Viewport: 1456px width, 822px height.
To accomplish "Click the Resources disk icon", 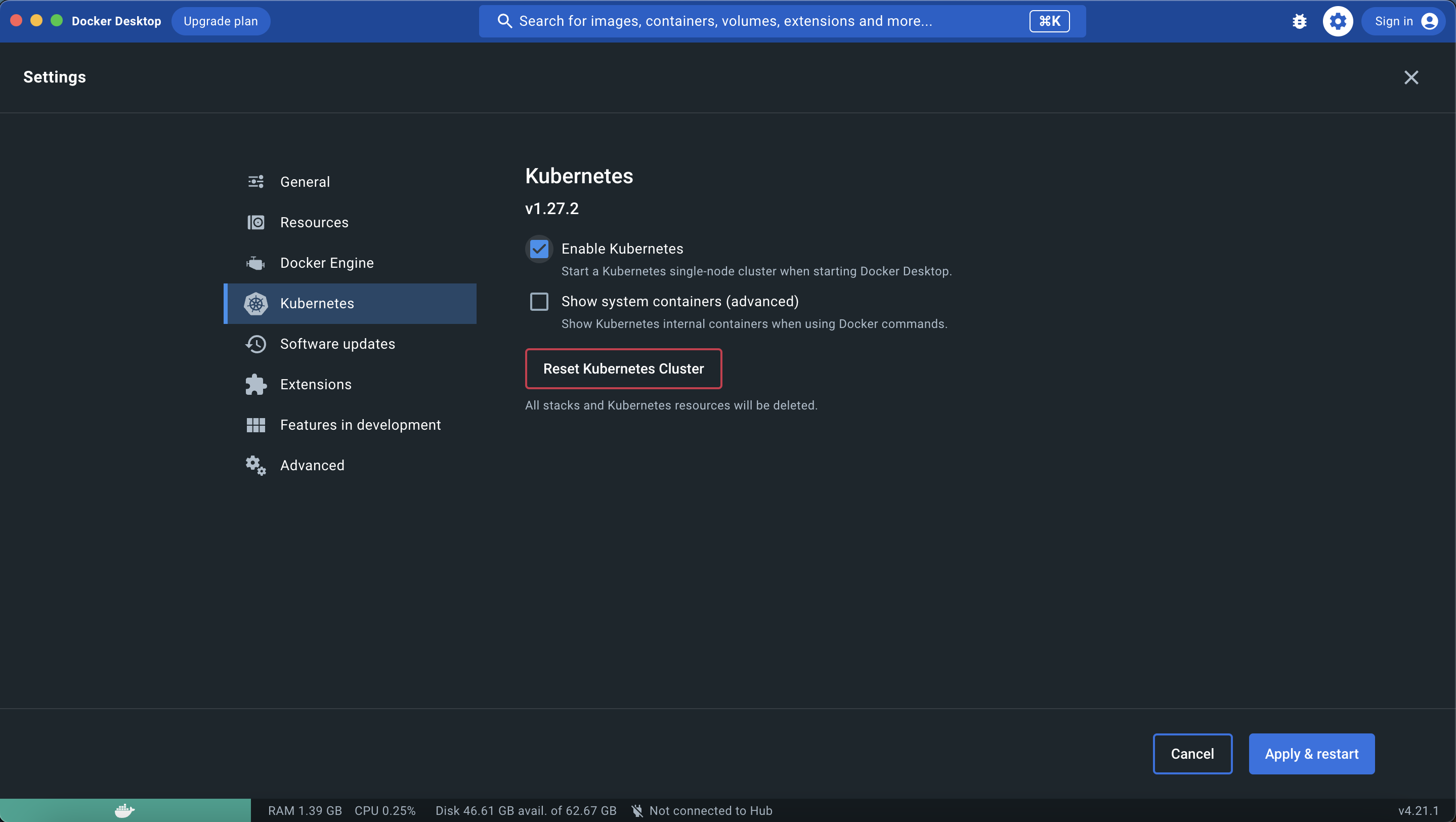I will click(255, 222).
